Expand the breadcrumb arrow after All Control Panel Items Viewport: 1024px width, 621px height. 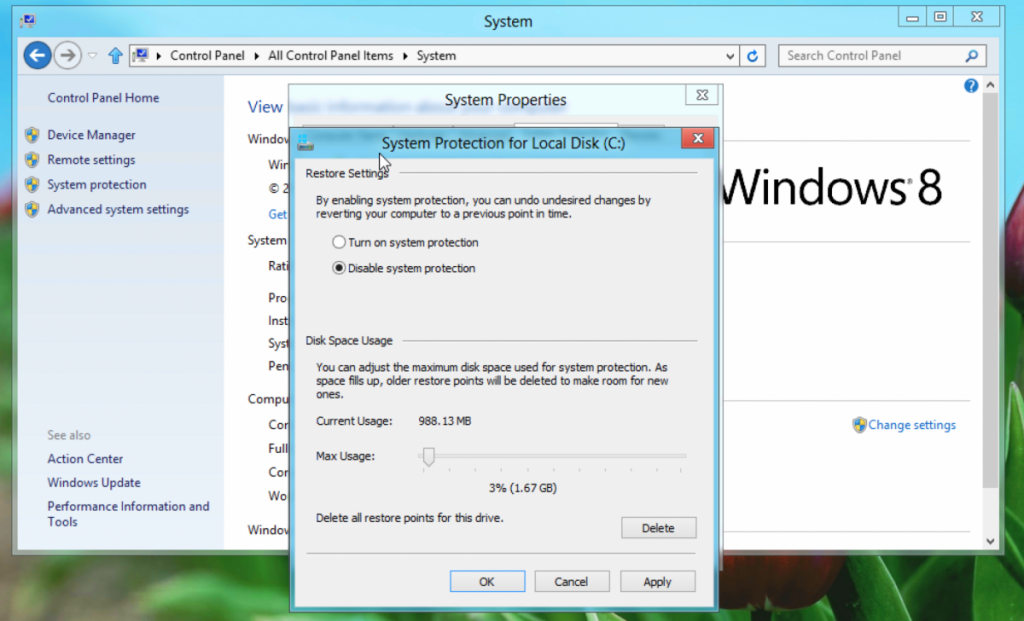click(x=405, y=56)
